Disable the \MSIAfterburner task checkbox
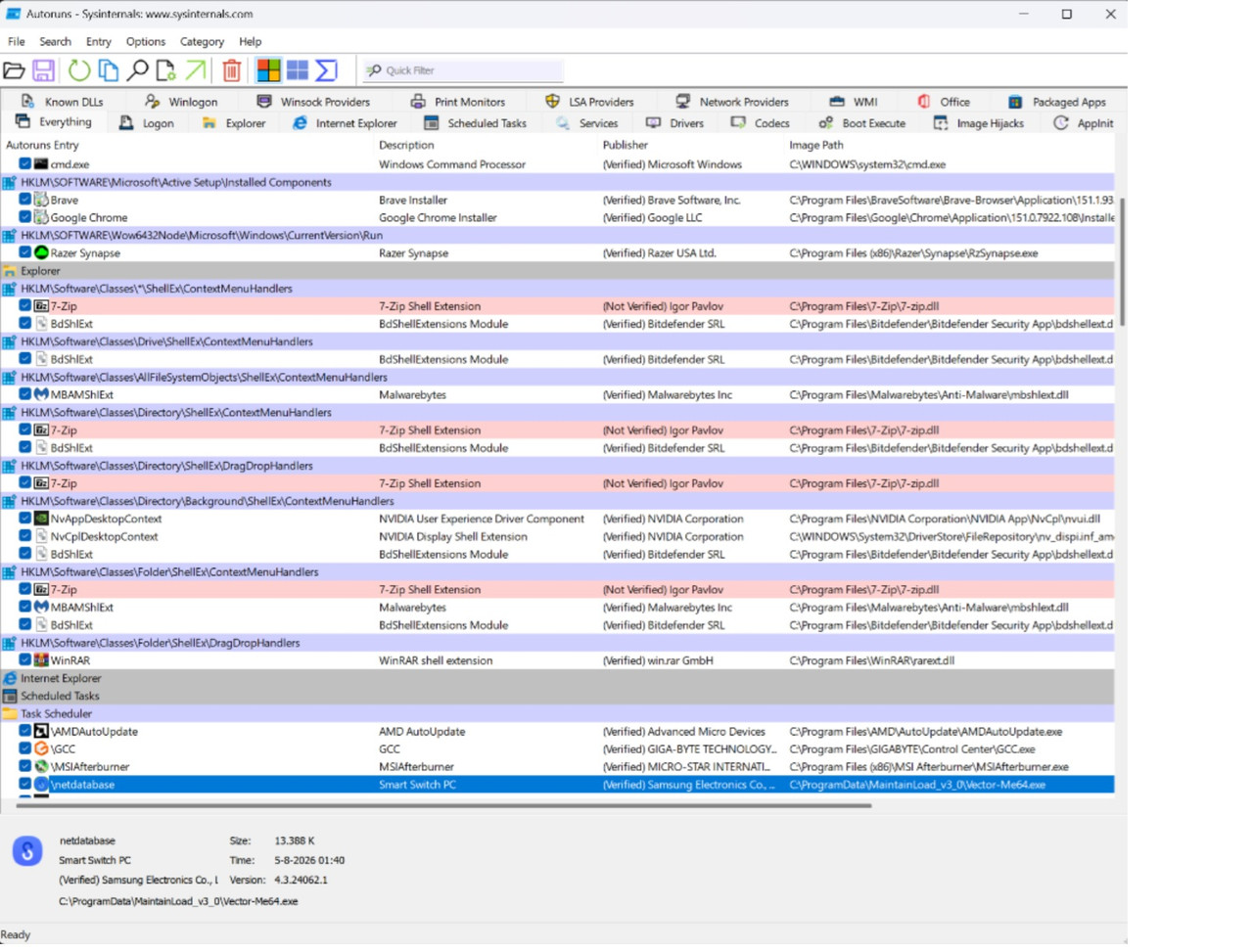The height and width of the screenshot is (952, 1253). tap(25, 766)
